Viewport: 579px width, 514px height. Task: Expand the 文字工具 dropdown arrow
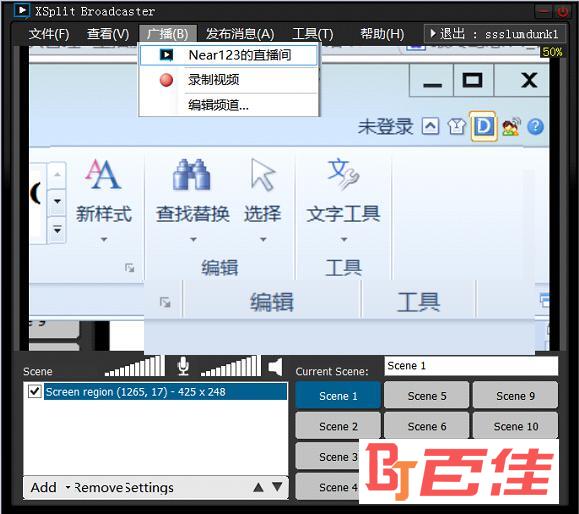tap(344, 240)
